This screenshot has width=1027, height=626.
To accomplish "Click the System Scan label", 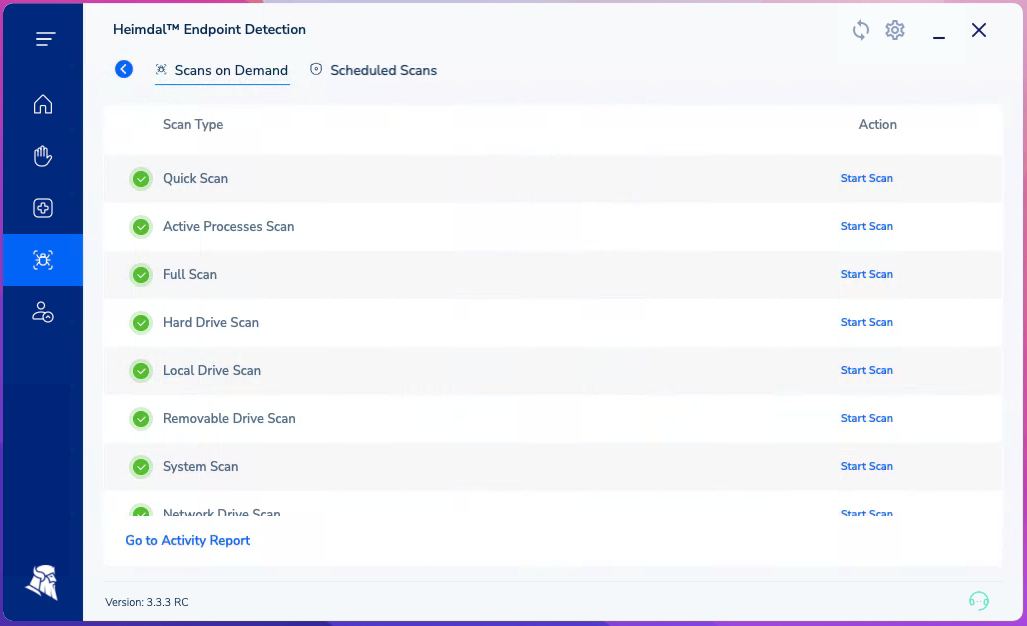I will point(200,466).
